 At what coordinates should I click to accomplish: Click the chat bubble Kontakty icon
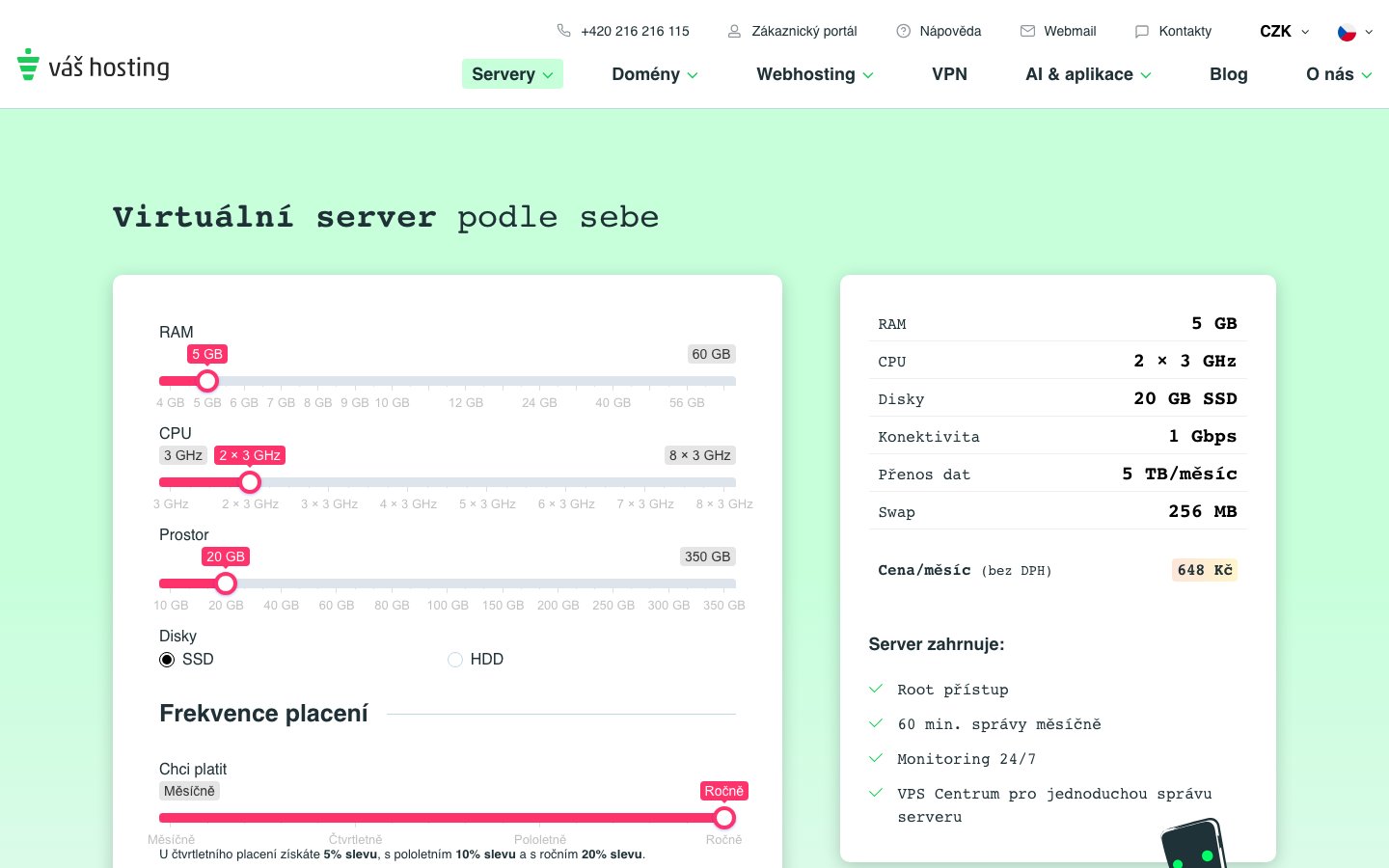[1142, 31]
